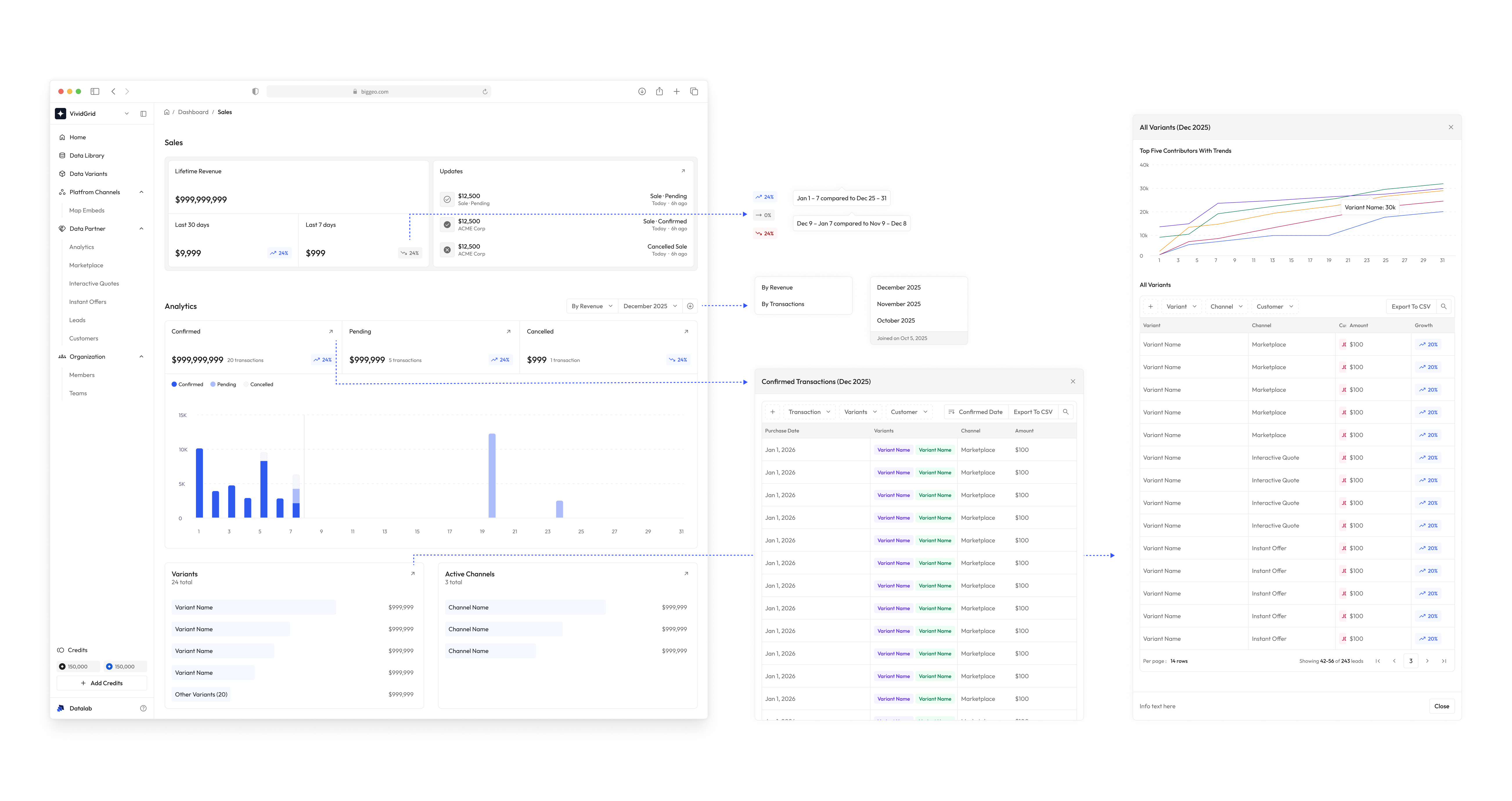Image resolution: width=1512 pixels, height=801 pixels.
Task: Click the download icon next to December 2025
Action: pyautogui.click(x=690, y=306)
